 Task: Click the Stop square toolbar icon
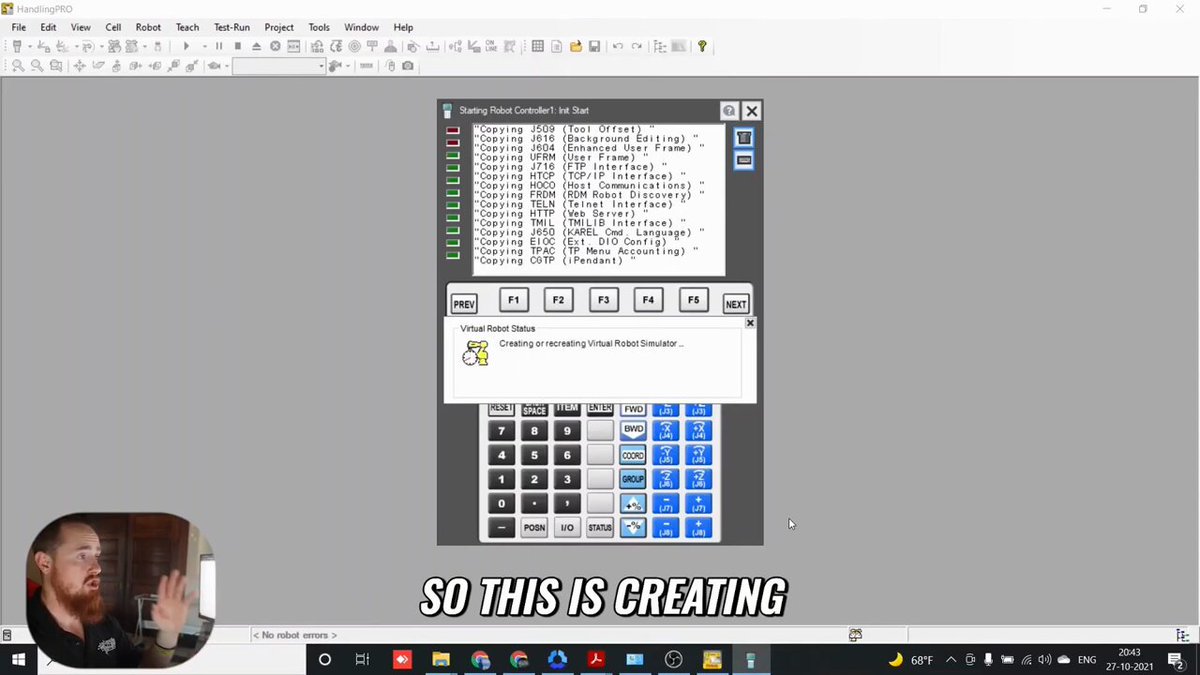coord(237,46)
